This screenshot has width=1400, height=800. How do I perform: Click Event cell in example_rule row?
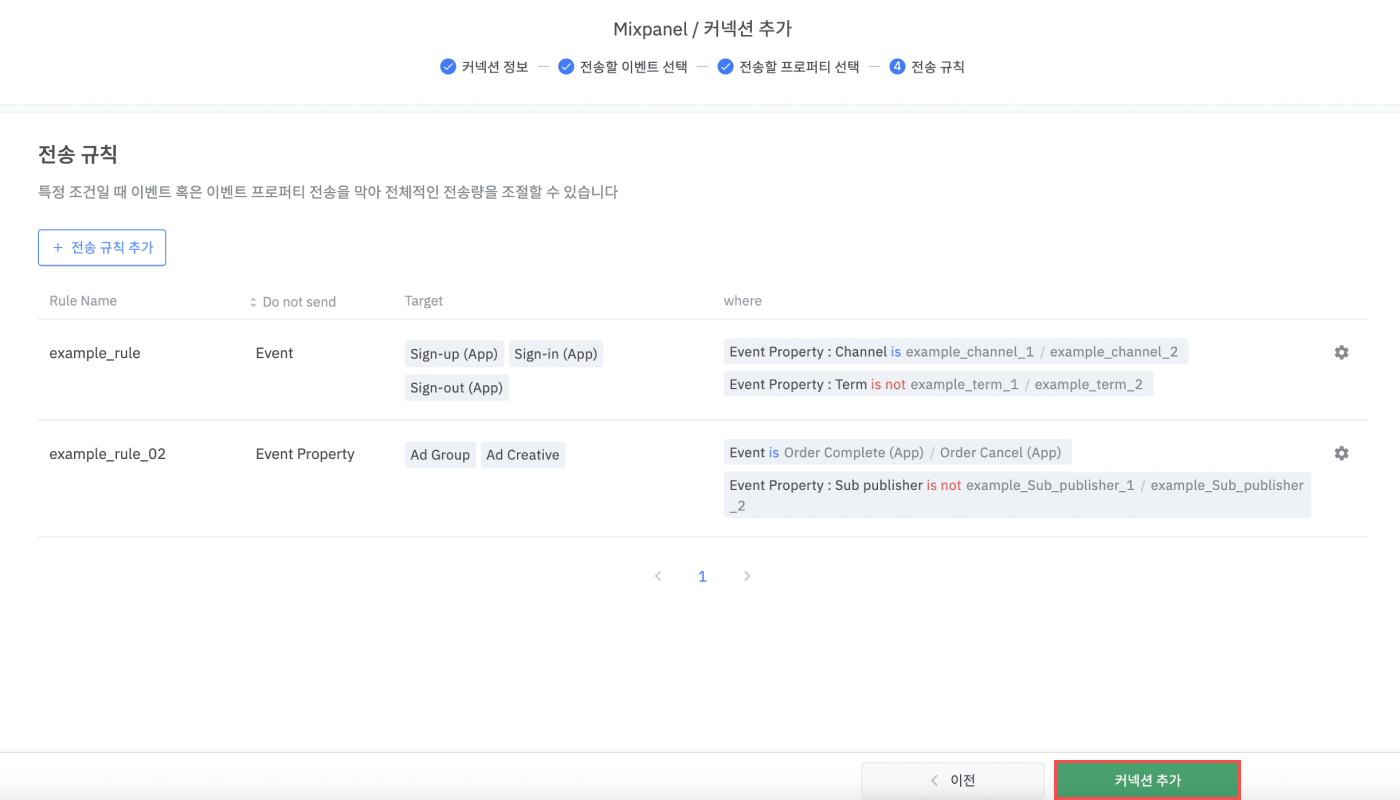274,353
